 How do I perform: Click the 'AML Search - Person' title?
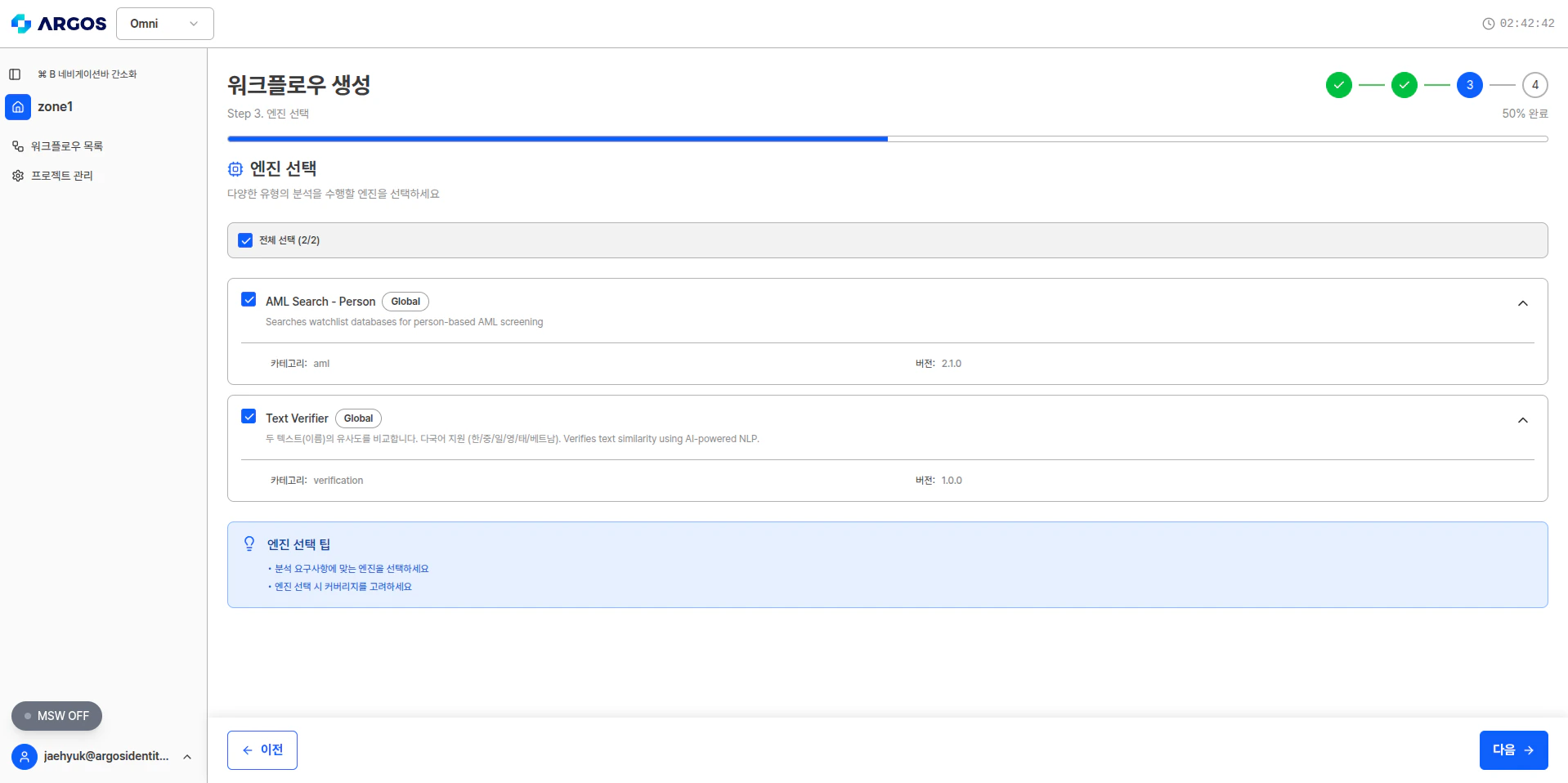pyautogui.click(x=320, y=302)
